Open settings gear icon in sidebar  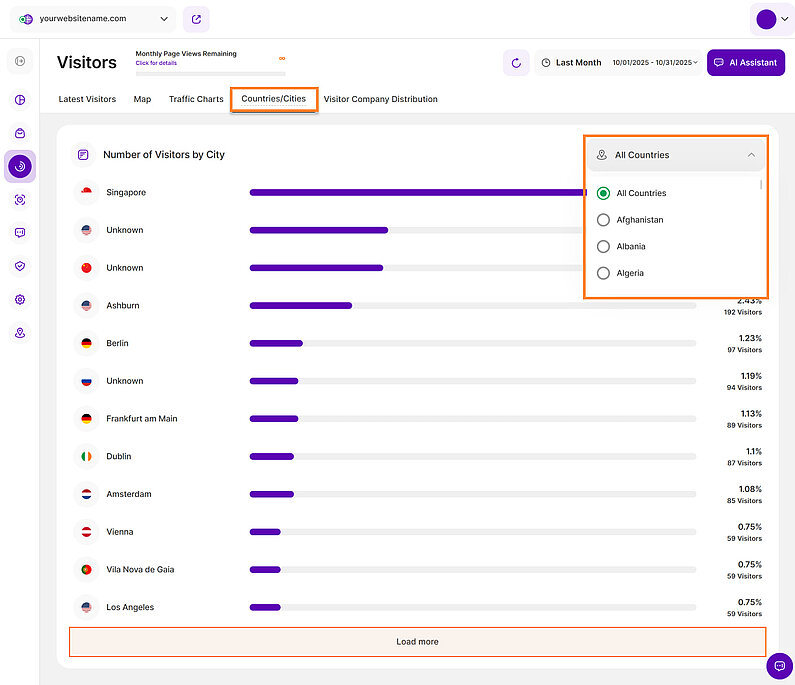pos(20,299)
